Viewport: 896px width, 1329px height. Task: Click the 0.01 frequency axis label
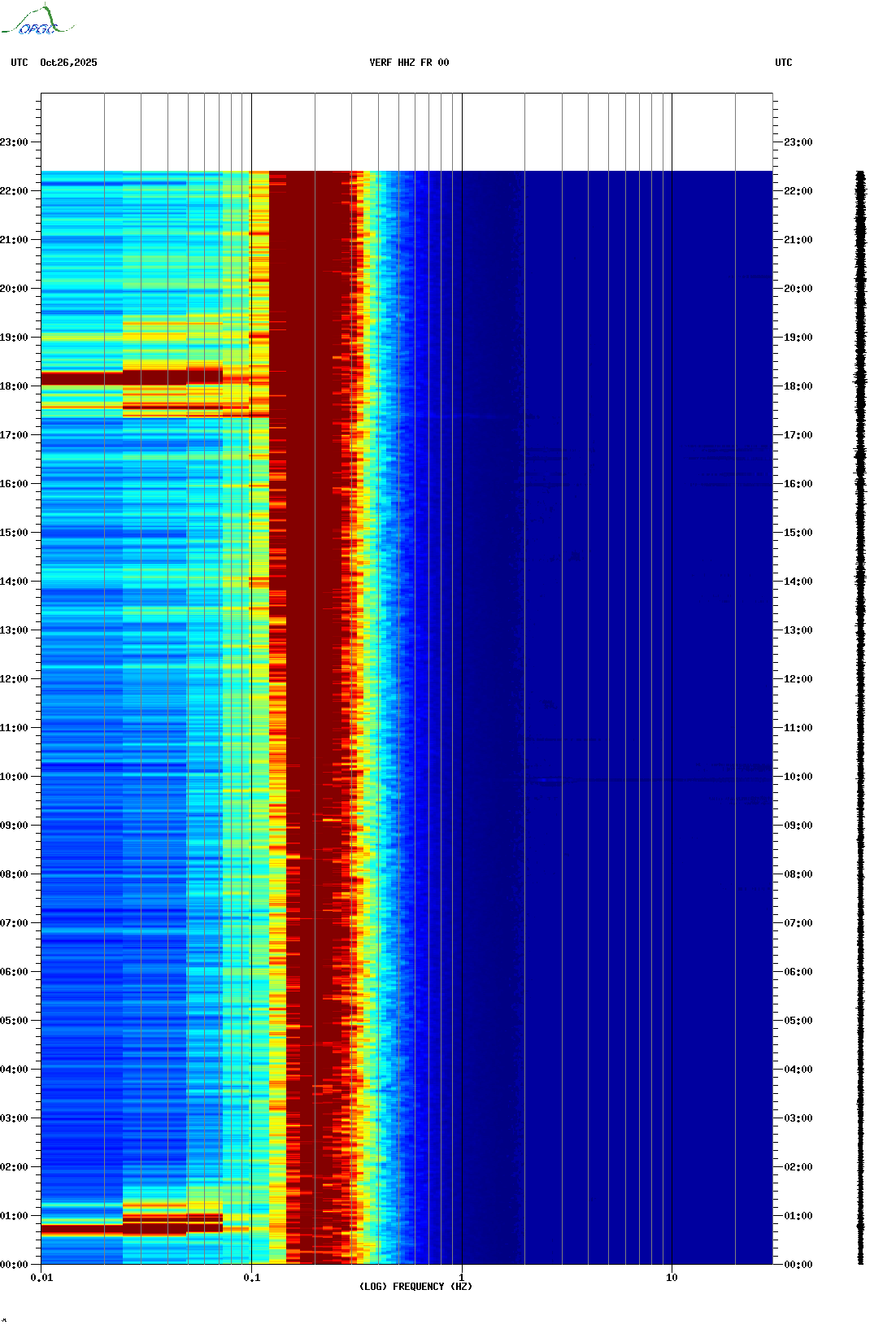41,1278
